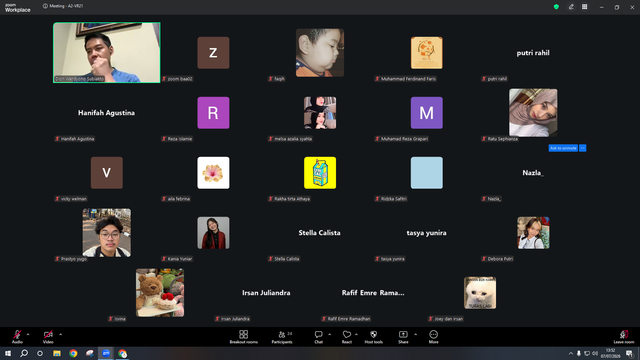Select the Nazla_ participant tile
Image resolution: width=640 pixels, height=360 pixels.
click(533, 173)
